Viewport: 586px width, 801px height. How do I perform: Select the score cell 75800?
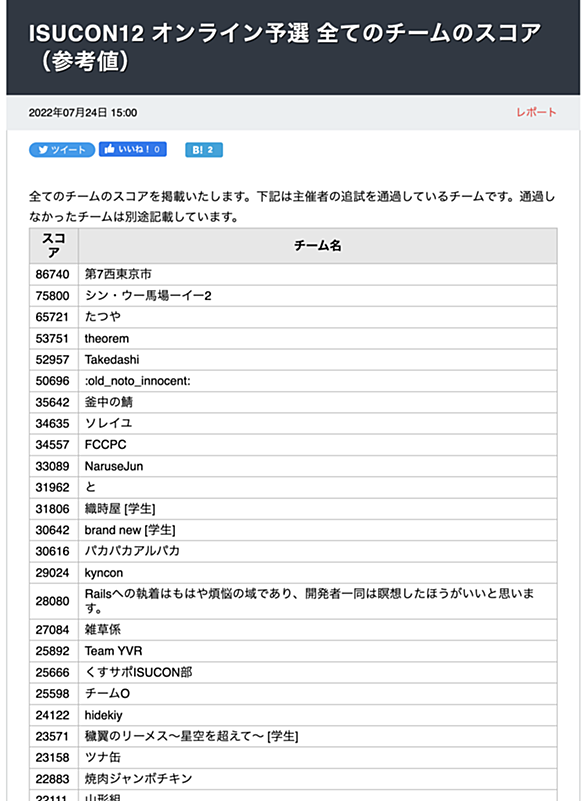point(54,296)
